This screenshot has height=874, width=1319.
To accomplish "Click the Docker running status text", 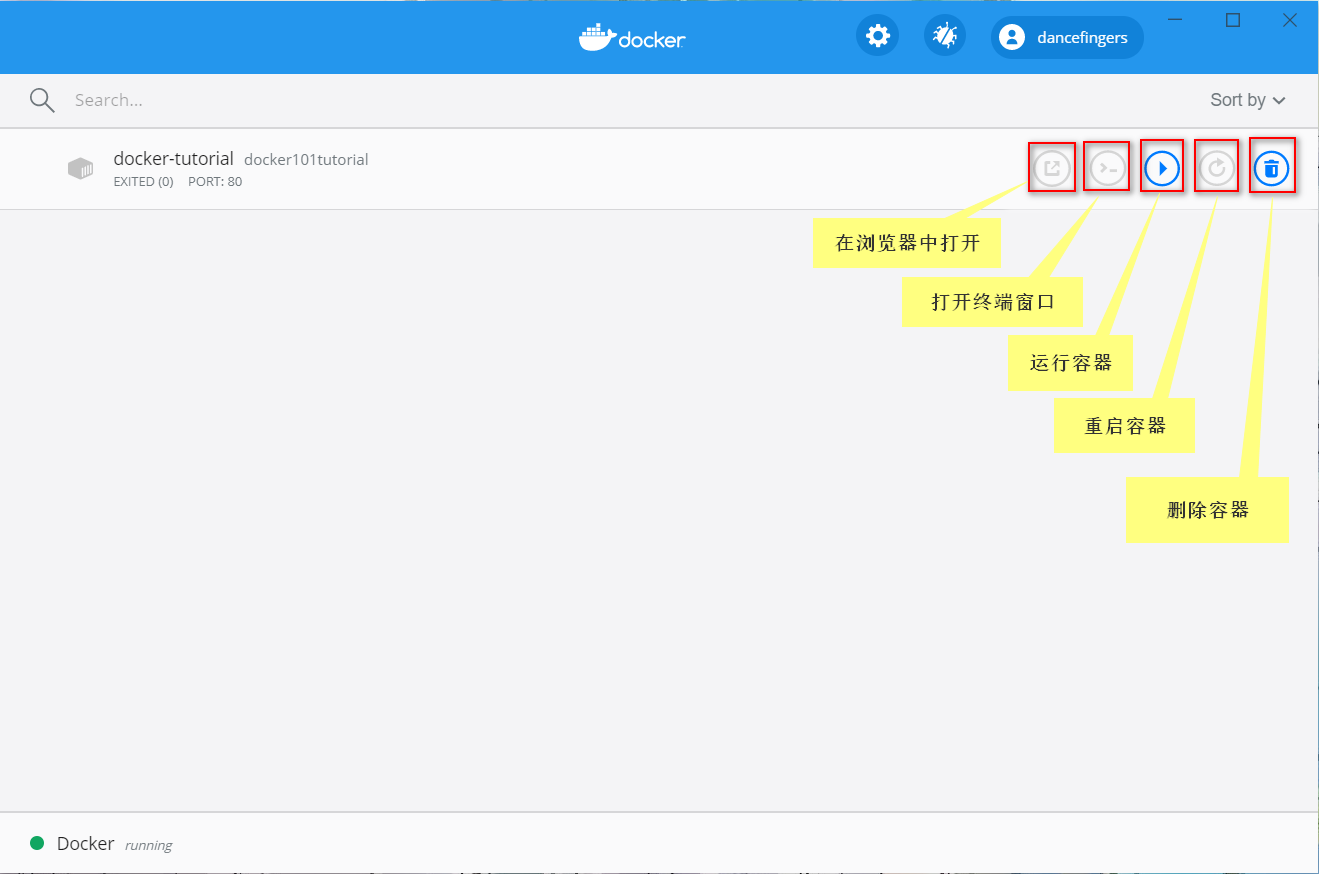I will click(x=148, y=845).
